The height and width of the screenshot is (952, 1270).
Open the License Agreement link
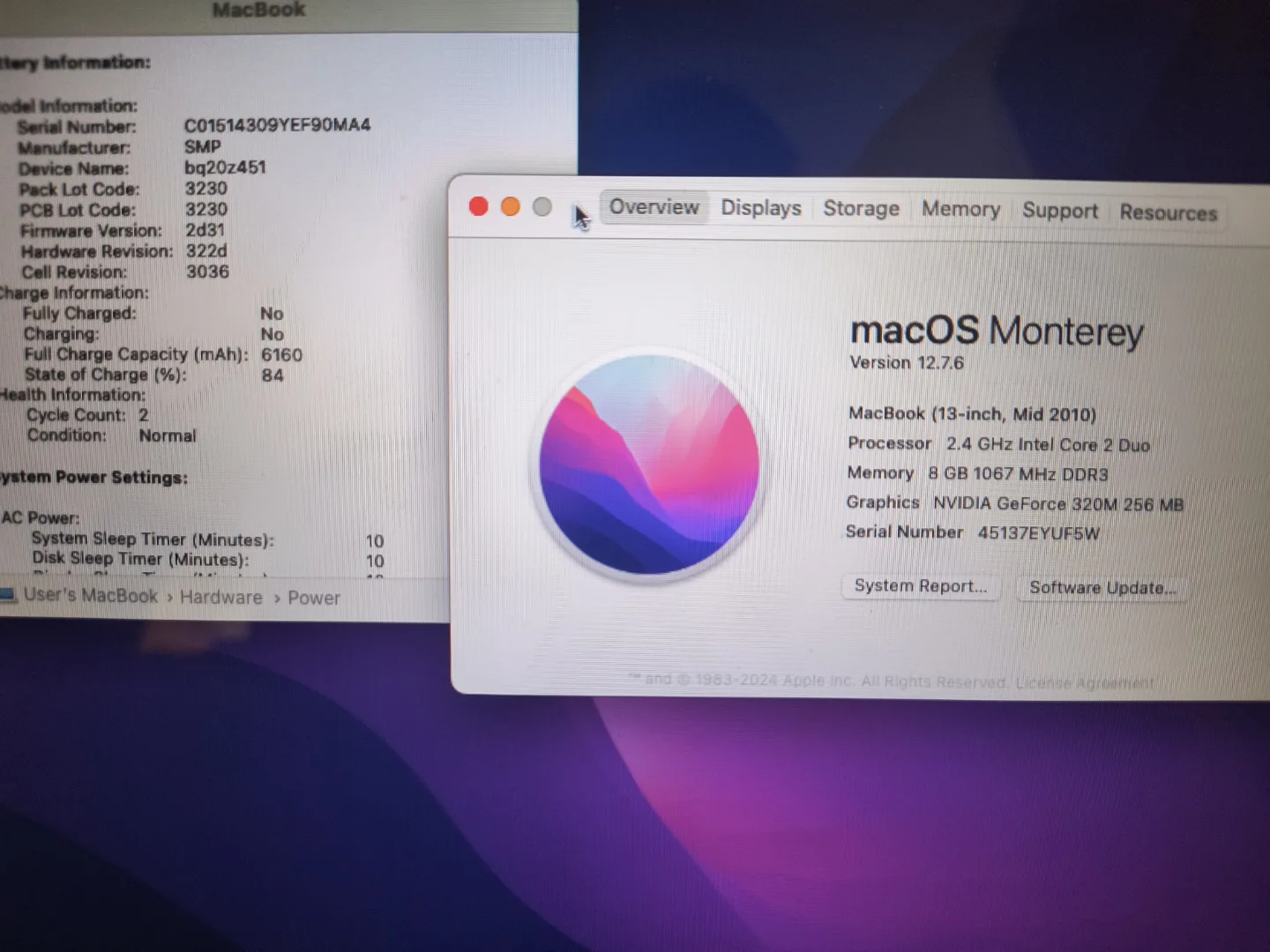click(x=1085, y=682)
